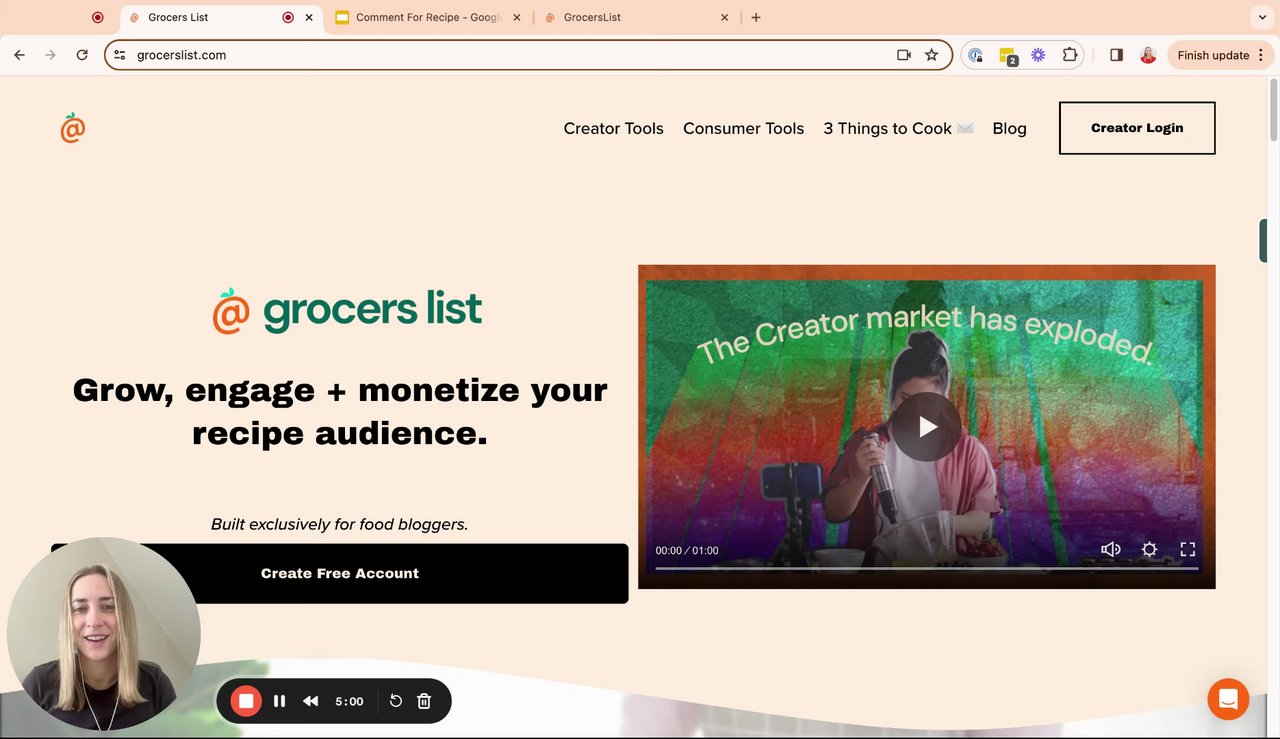The height and width of the screenshot is (739, 1280).
Task: Play the Creator market video
Action: [x=927, y=427]
